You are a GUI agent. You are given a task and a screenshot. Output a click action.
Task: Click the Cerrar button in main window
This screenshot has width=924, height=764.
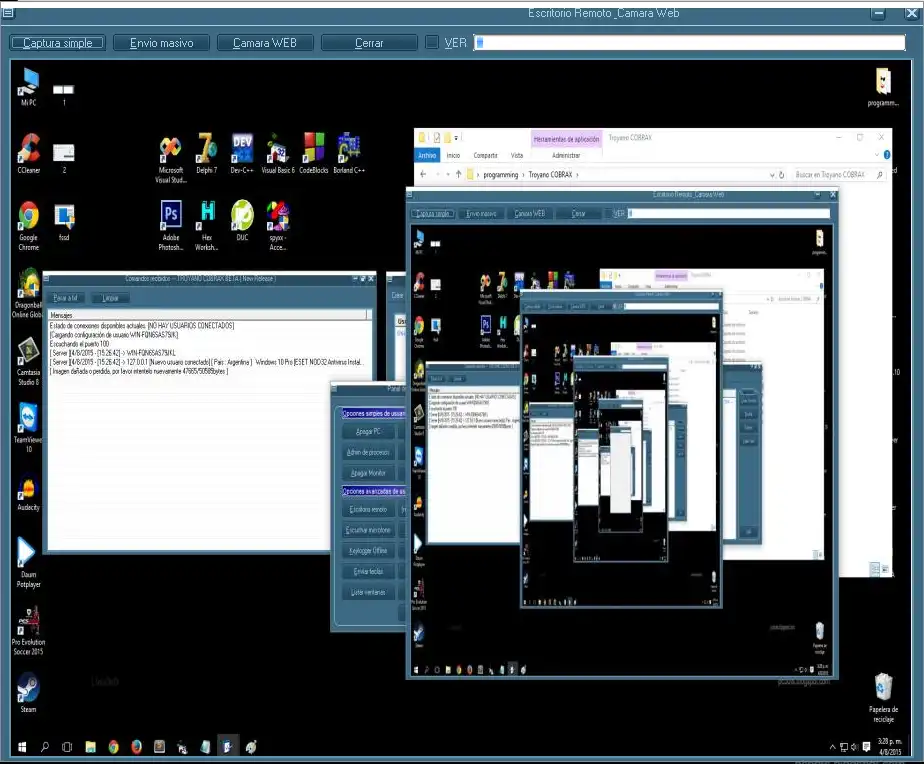point(369,43)
